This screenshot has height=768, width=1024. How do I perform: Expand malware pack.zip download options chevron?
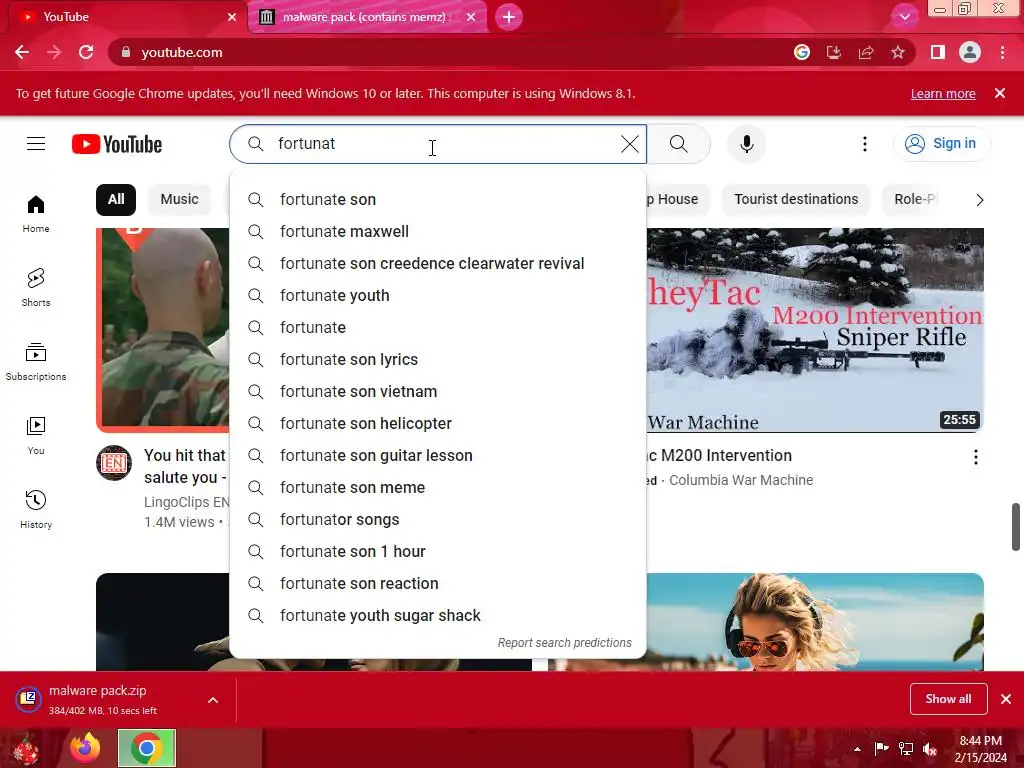[213, 700]
